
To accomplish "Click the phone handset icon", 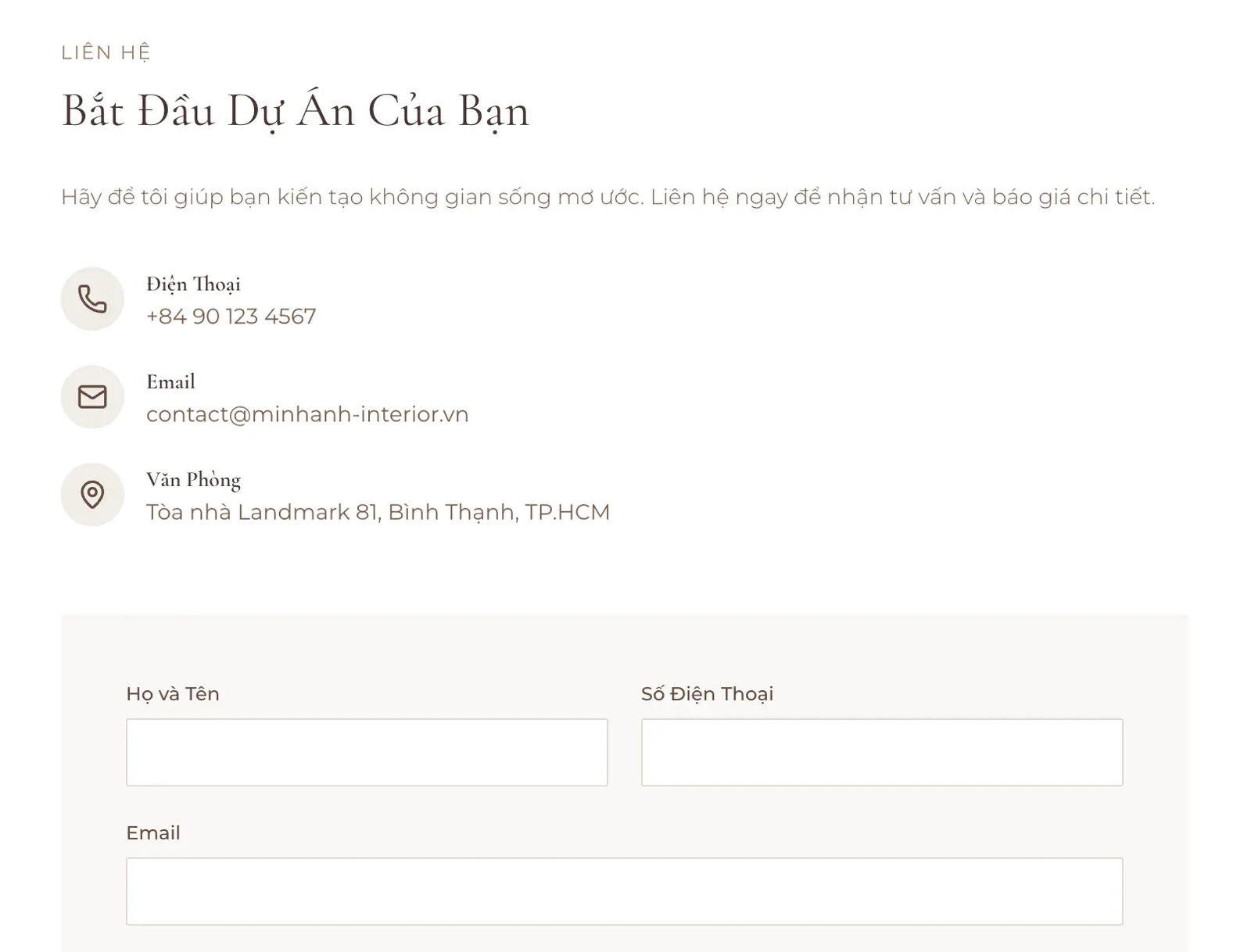I will (x=92, y=299).
